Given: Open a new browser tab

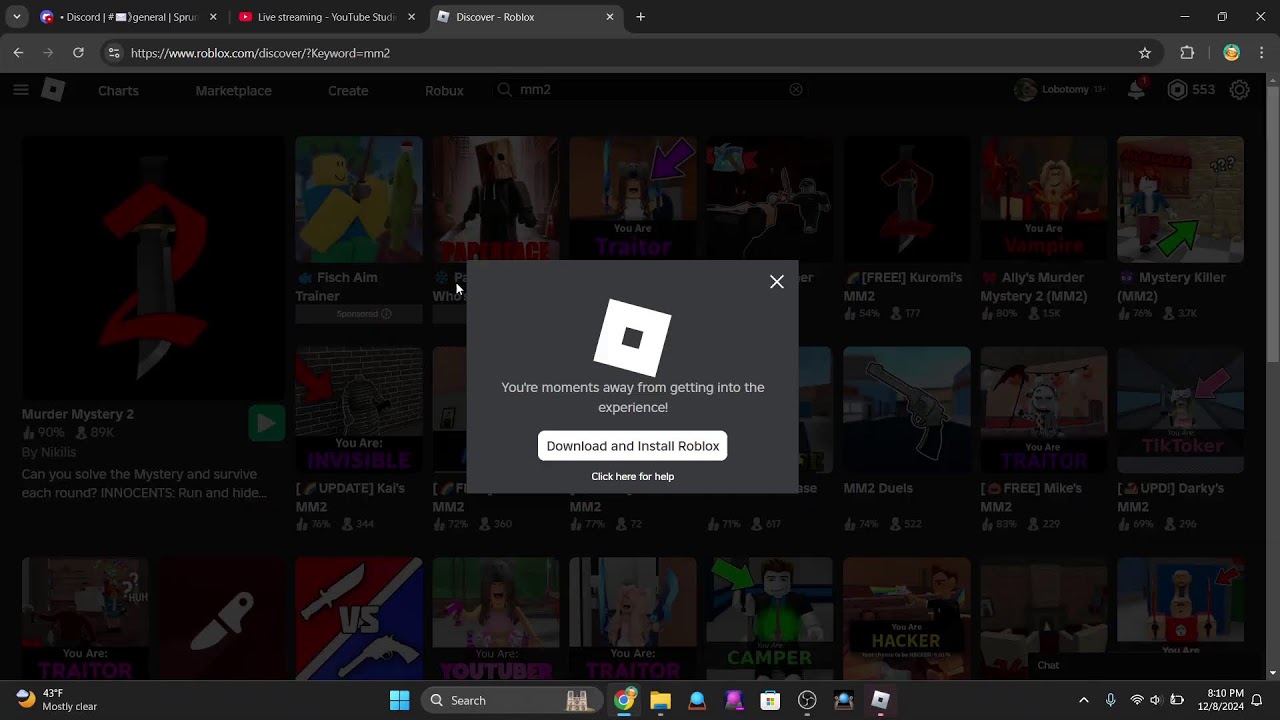Looking at the screenshot, I should click(641, 17).
